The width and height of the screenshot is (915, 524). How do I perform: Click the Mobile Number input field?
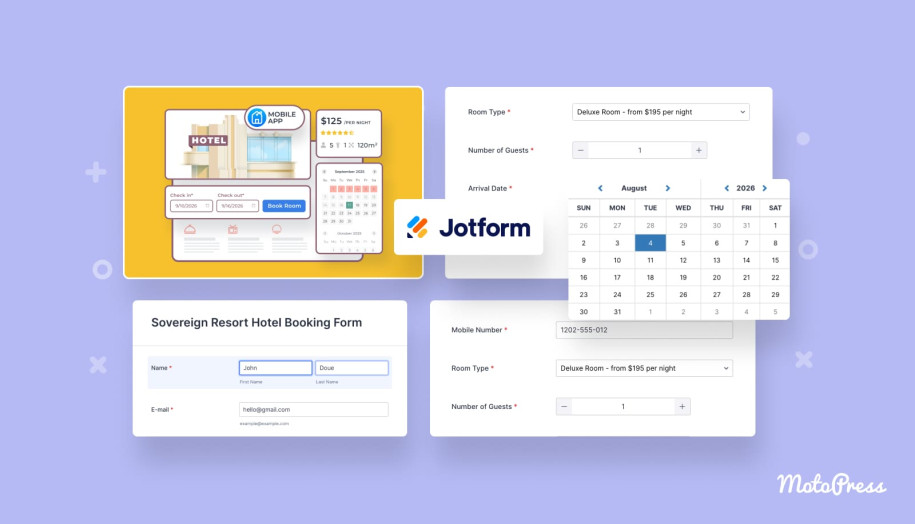click(644, 330)
